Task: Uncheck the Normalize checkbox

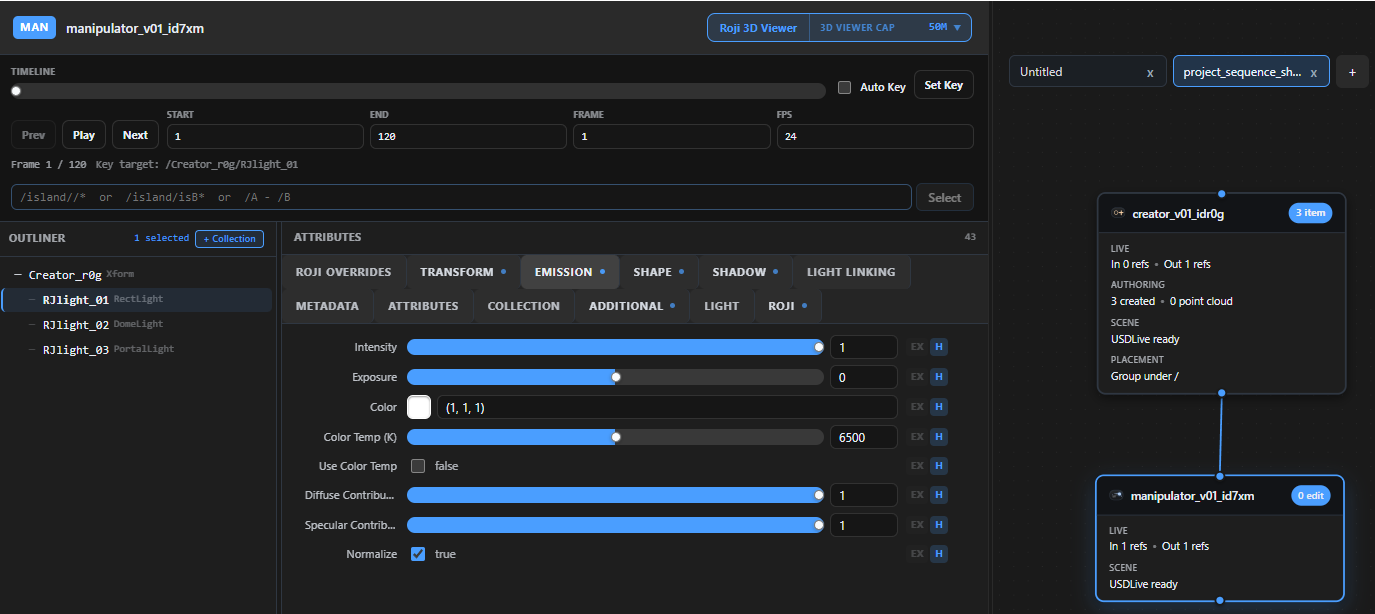Action: (418, 554)
